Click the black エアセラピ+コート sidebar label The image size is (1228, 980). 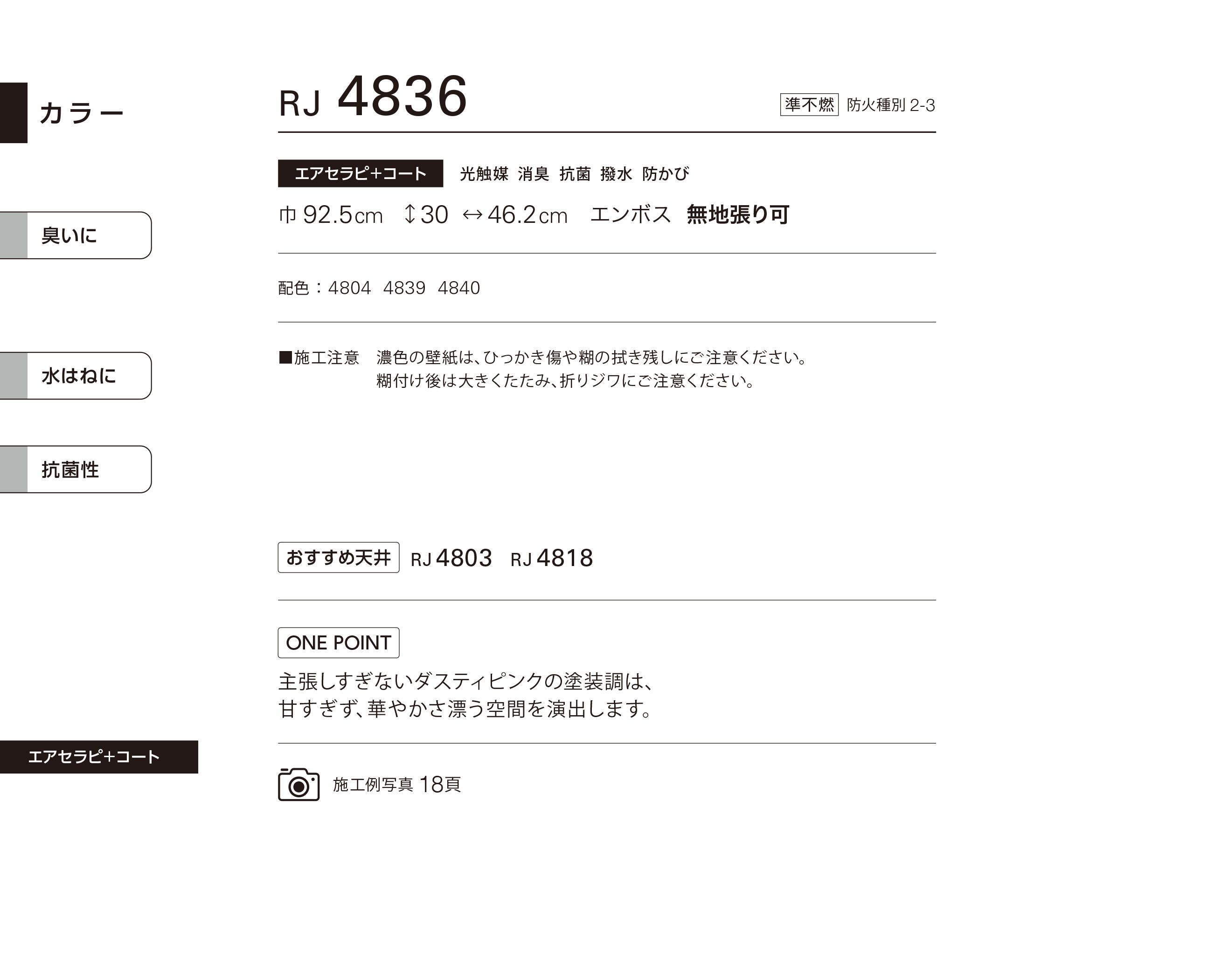(x=99, y=757)
